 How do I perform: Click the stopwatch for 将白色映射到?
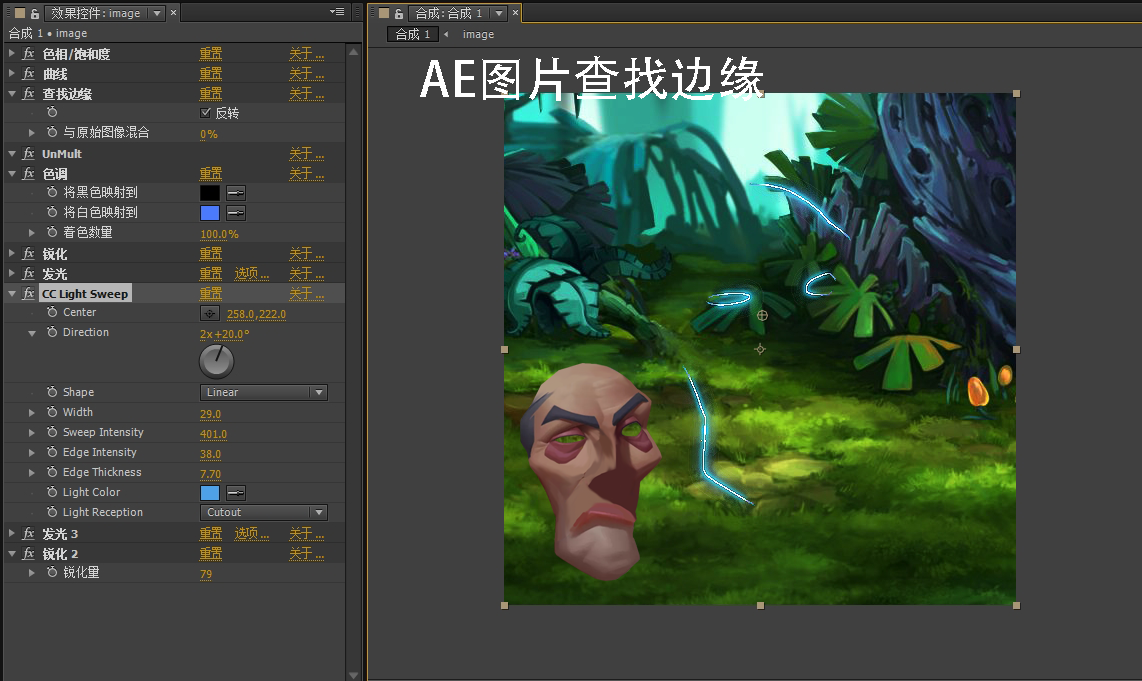pos(52,212)
